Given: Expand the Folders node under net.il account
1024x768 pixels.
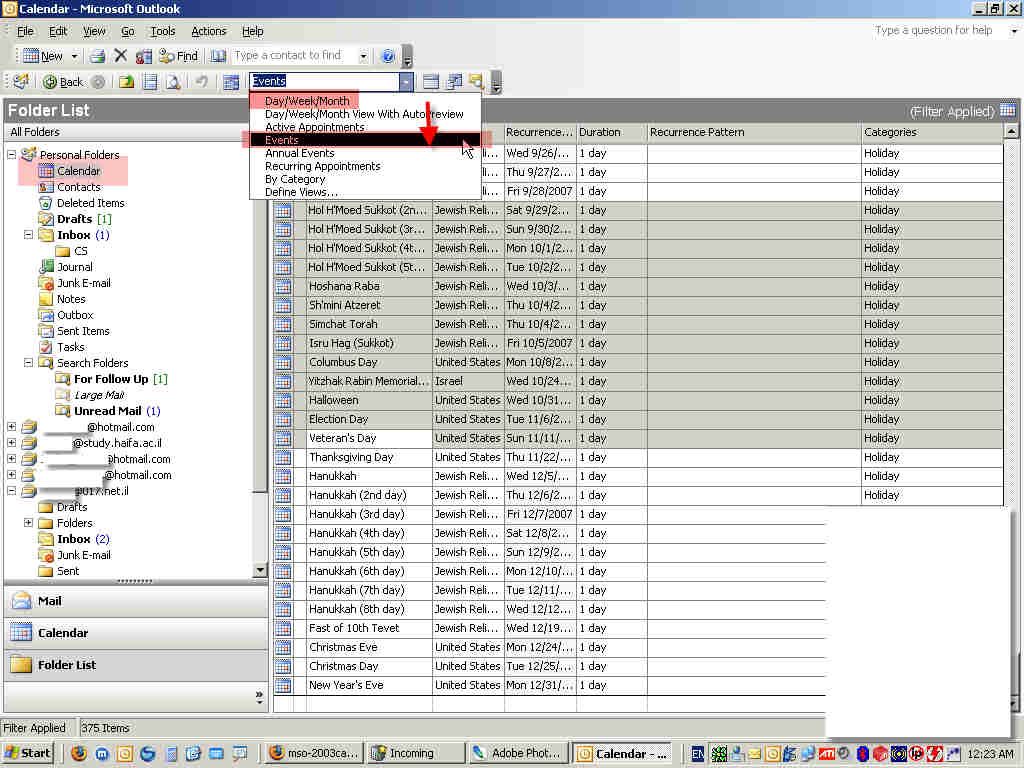Looking at the screenshot, I should (28, 523).
